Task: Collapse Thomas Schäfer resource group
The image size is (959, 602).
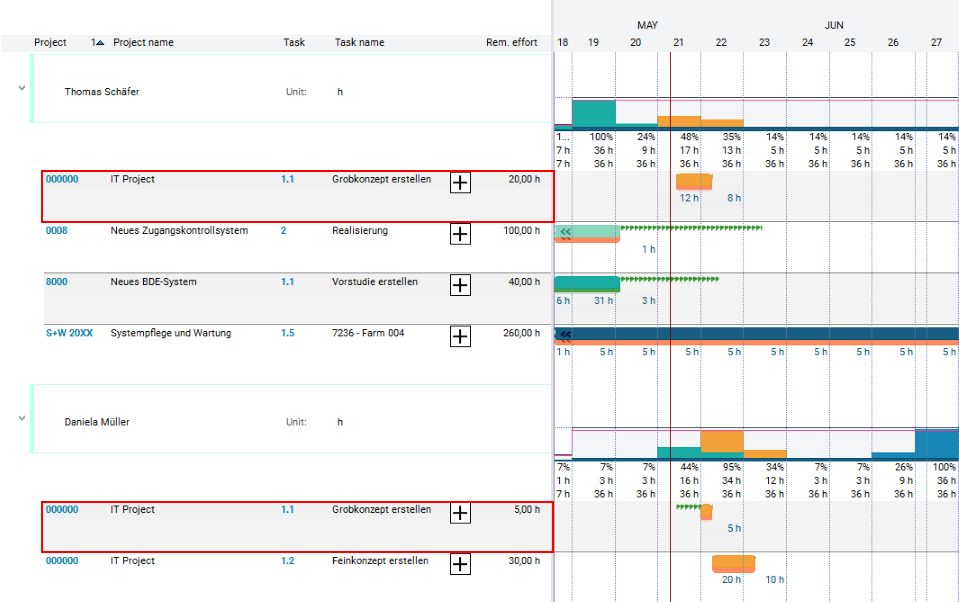Action: [x=20, y=89]
